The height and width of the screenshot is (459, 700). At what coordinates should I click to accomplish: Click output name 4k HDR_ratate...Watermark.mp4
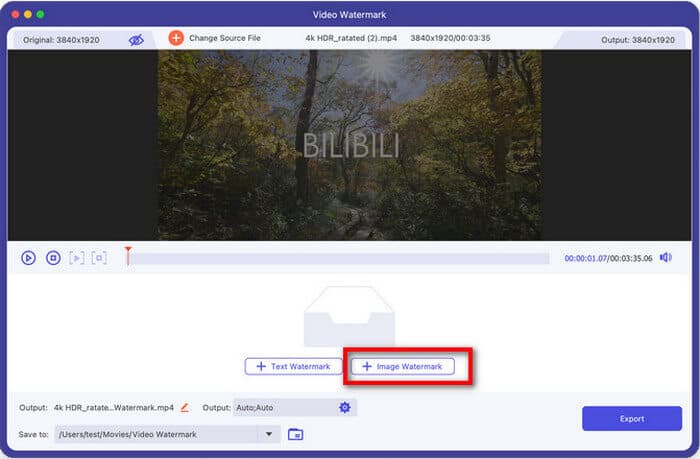pos(113,408)
